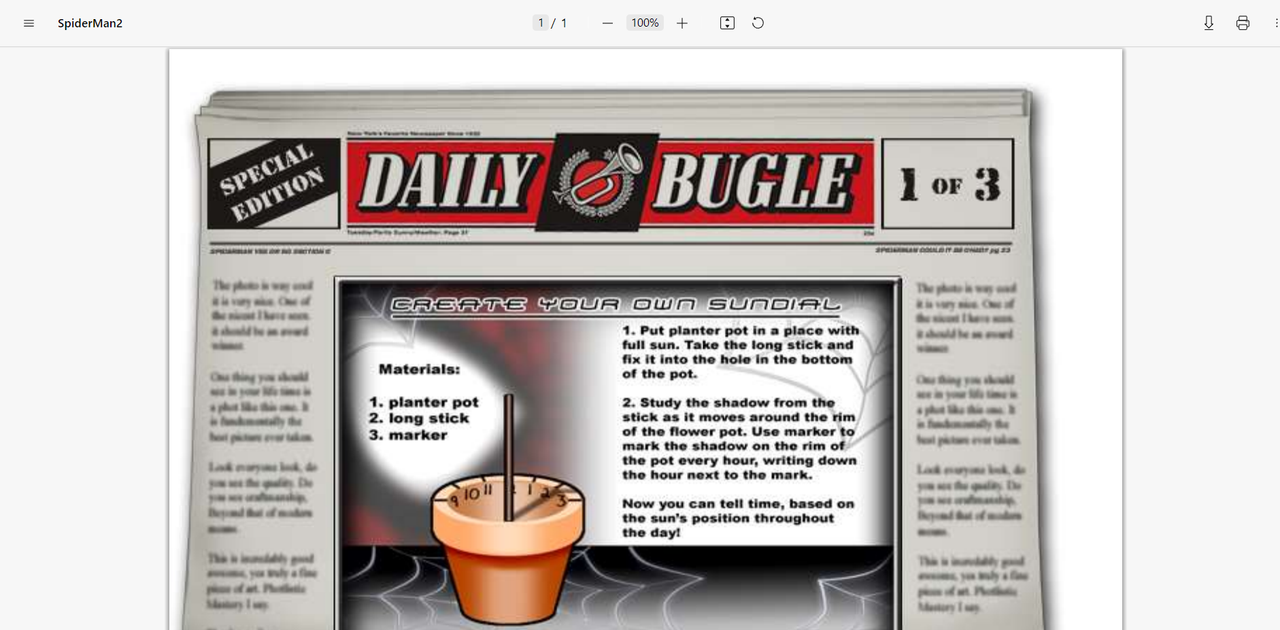Click the "Materials:" label in the page
The height and width of the screenshot is (630, 1280).
[419, 369]
